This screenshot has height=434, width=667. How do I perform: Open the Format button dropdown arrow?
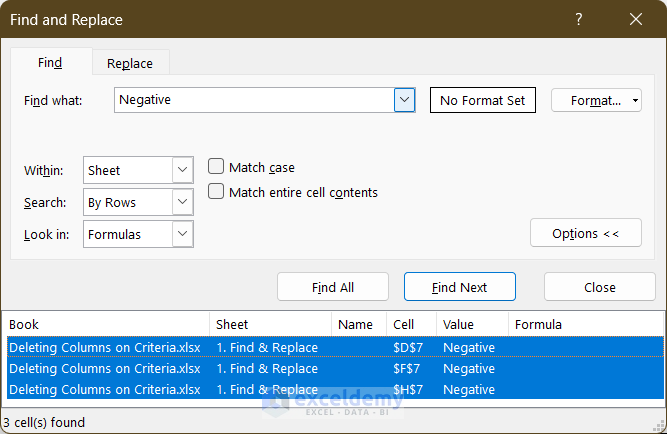[x=636, y=101]
